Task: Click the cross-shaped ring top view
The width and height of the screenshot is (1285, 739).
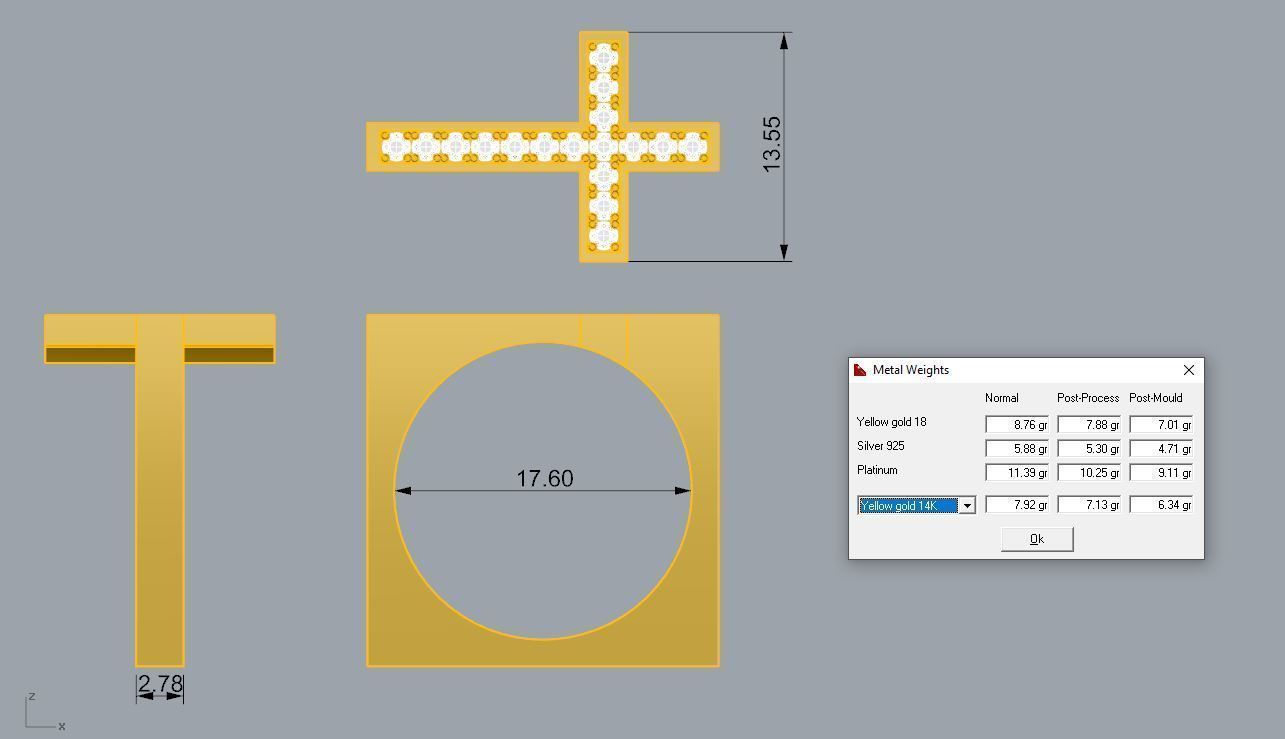Action: pos(543,147)
